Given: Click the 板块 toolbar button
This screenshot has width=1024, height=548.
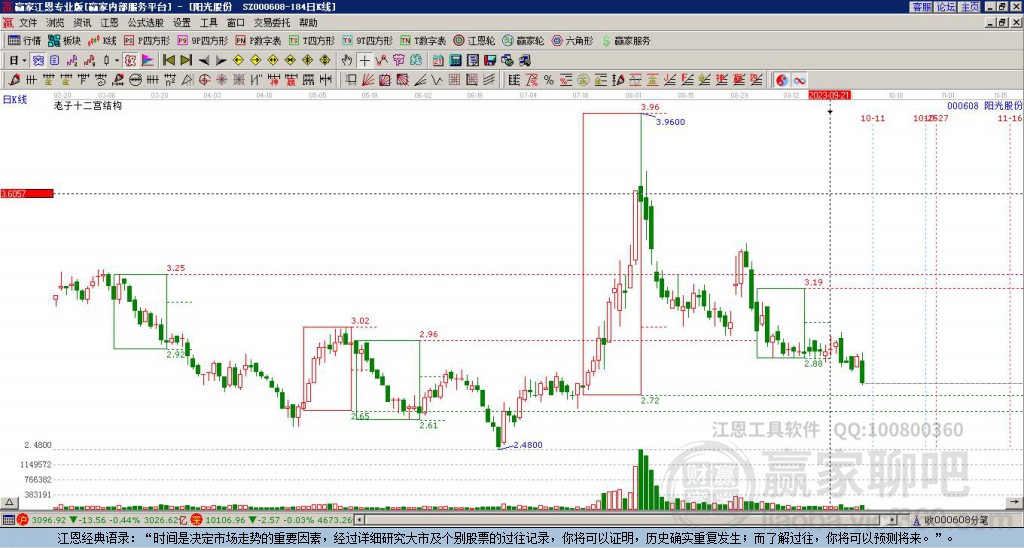Looking at the screenshot, I should [65, 40].
